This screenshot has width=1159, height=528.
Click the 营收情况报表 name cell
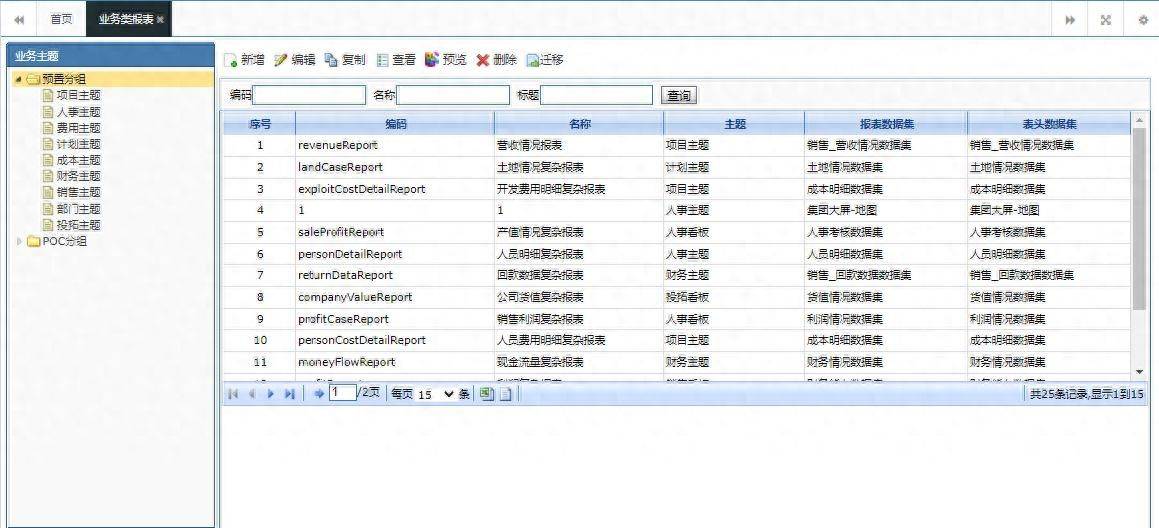click(580, 146)
